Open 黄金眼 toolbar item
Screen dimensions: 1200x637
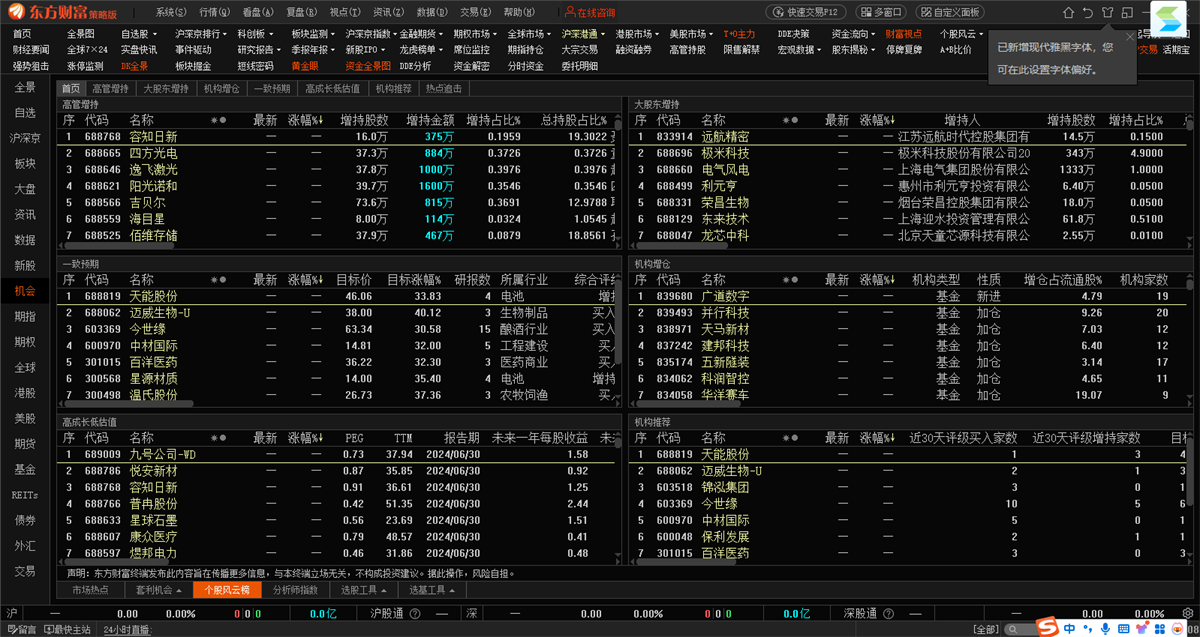pos(305,65)
